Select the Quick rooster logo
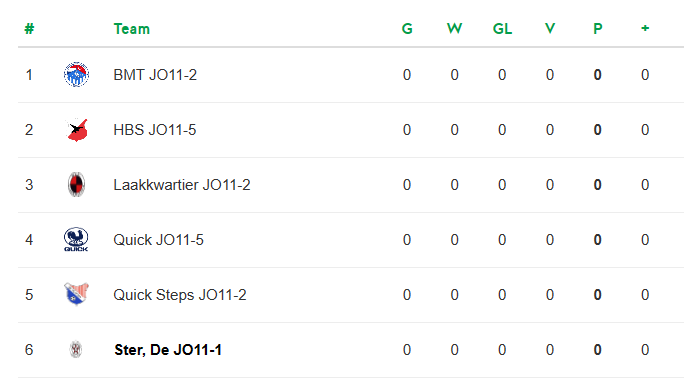Screen dimensions: 684x378 coord(76,239)
